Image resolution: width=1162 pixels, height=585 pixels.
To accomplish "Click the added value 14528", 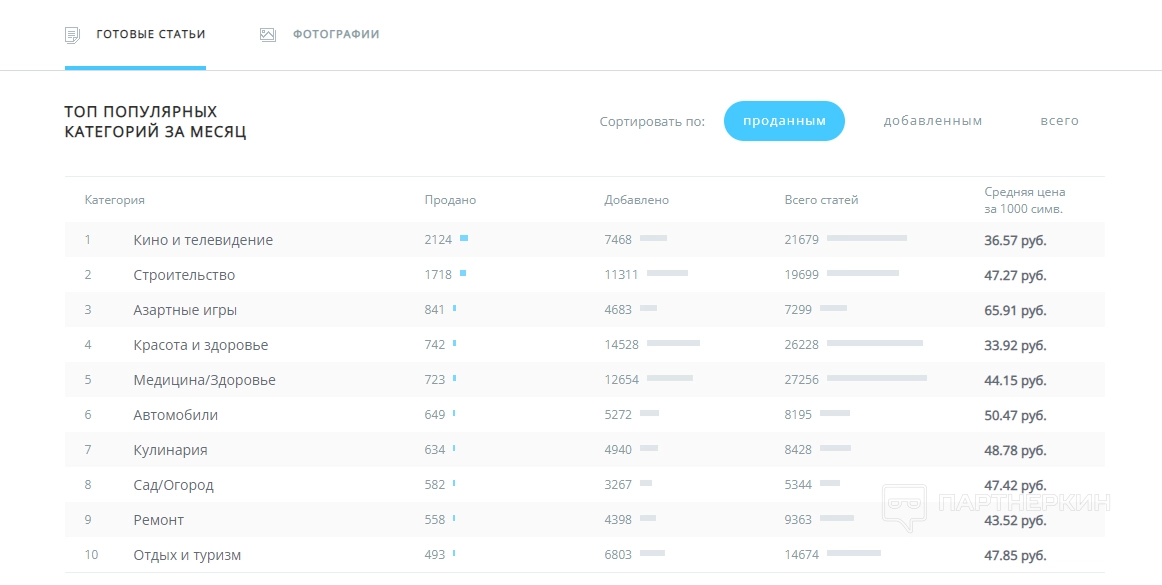I will (621, 345).
